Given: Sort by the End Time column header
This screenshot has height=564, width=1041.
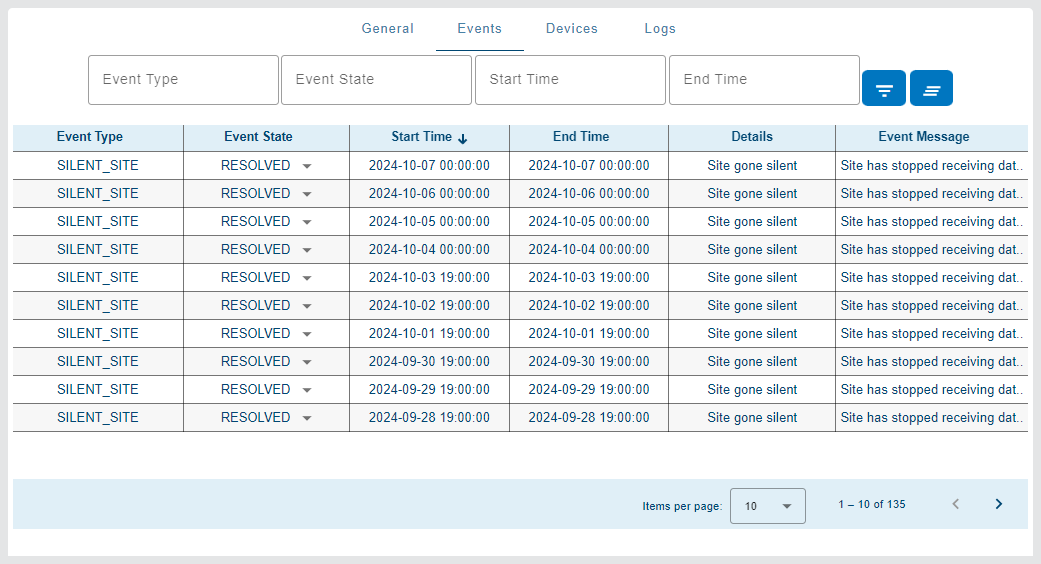Looking at the screenshot, I should coord(581,137).
